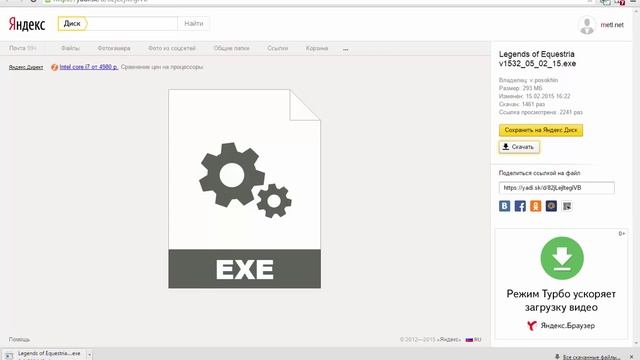This screenshot has width=640, height=360.
Task: Open the Ссылки tab
Action: 278,48
